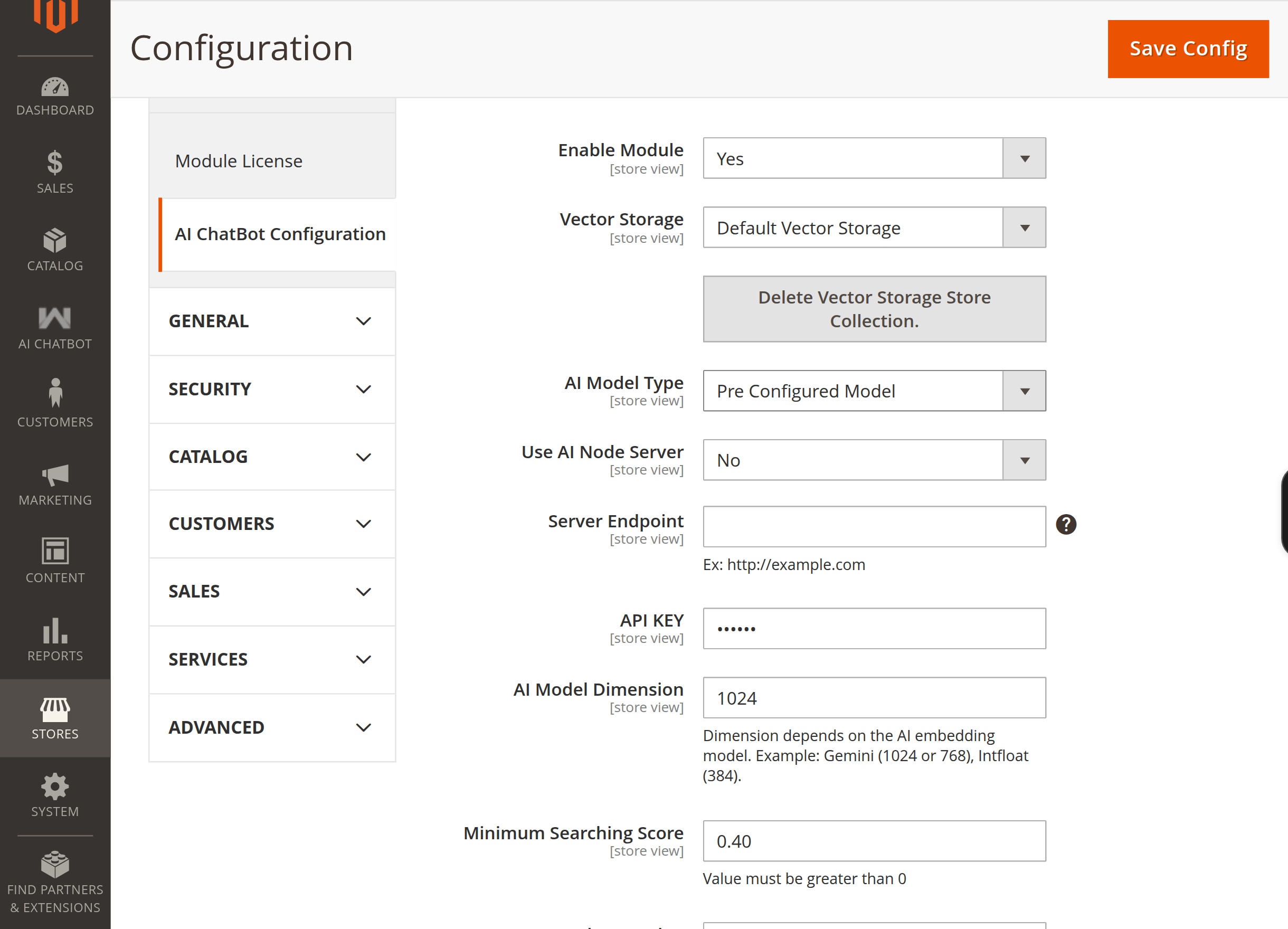Viewport: 1288px width, 929px height.
Task: Expand the CUSTOMERS config section
Action: click(272, 524)
